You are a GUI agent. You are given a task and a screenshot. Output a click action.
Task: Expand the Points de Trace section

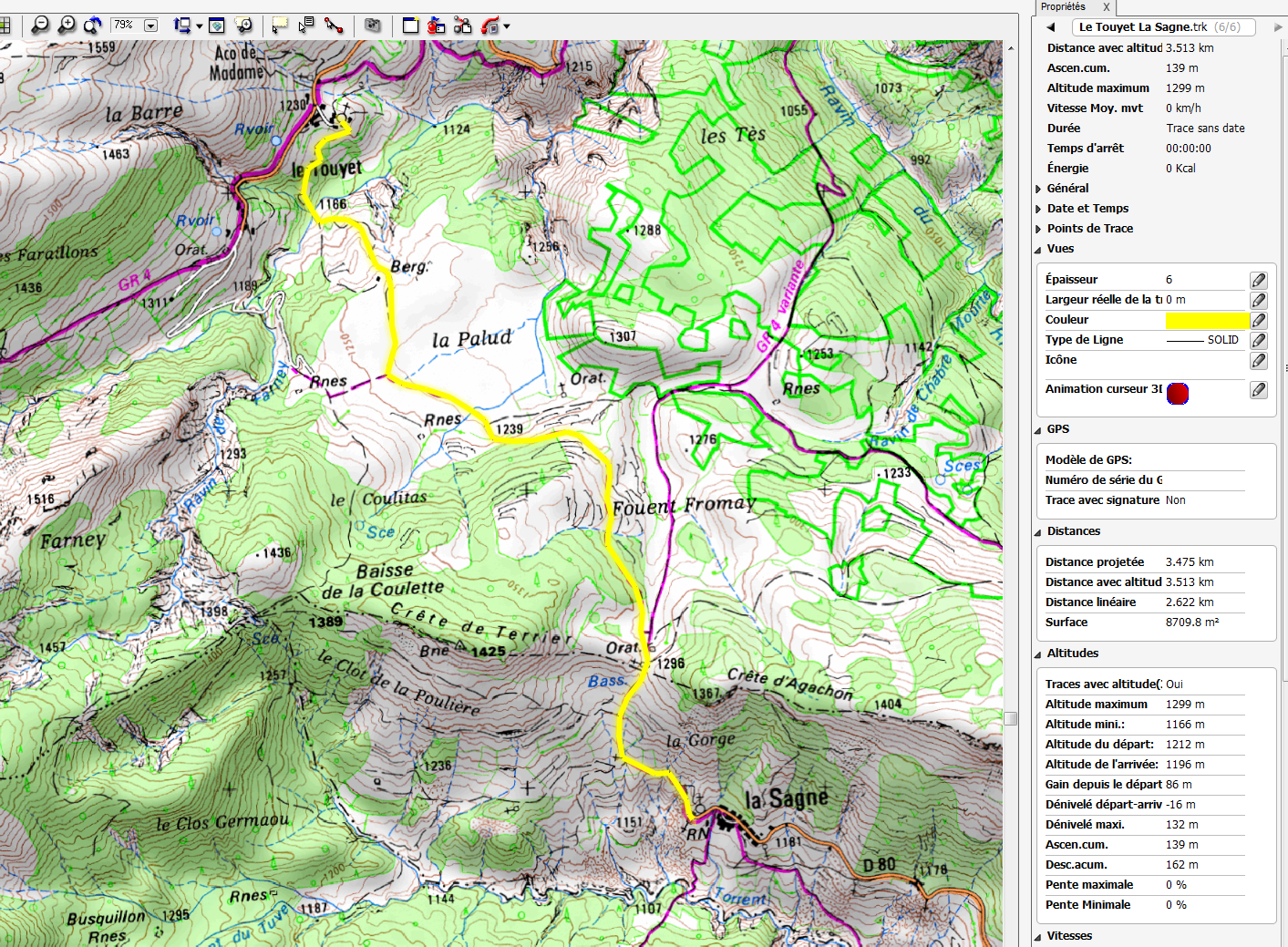[x=1089, y=229]
